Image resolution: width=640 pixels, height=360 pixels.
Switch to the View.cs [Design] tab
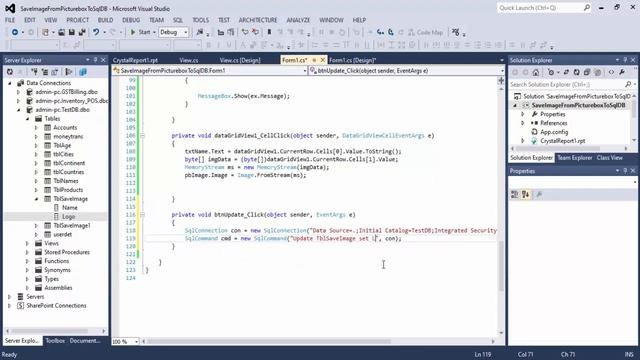240,60
